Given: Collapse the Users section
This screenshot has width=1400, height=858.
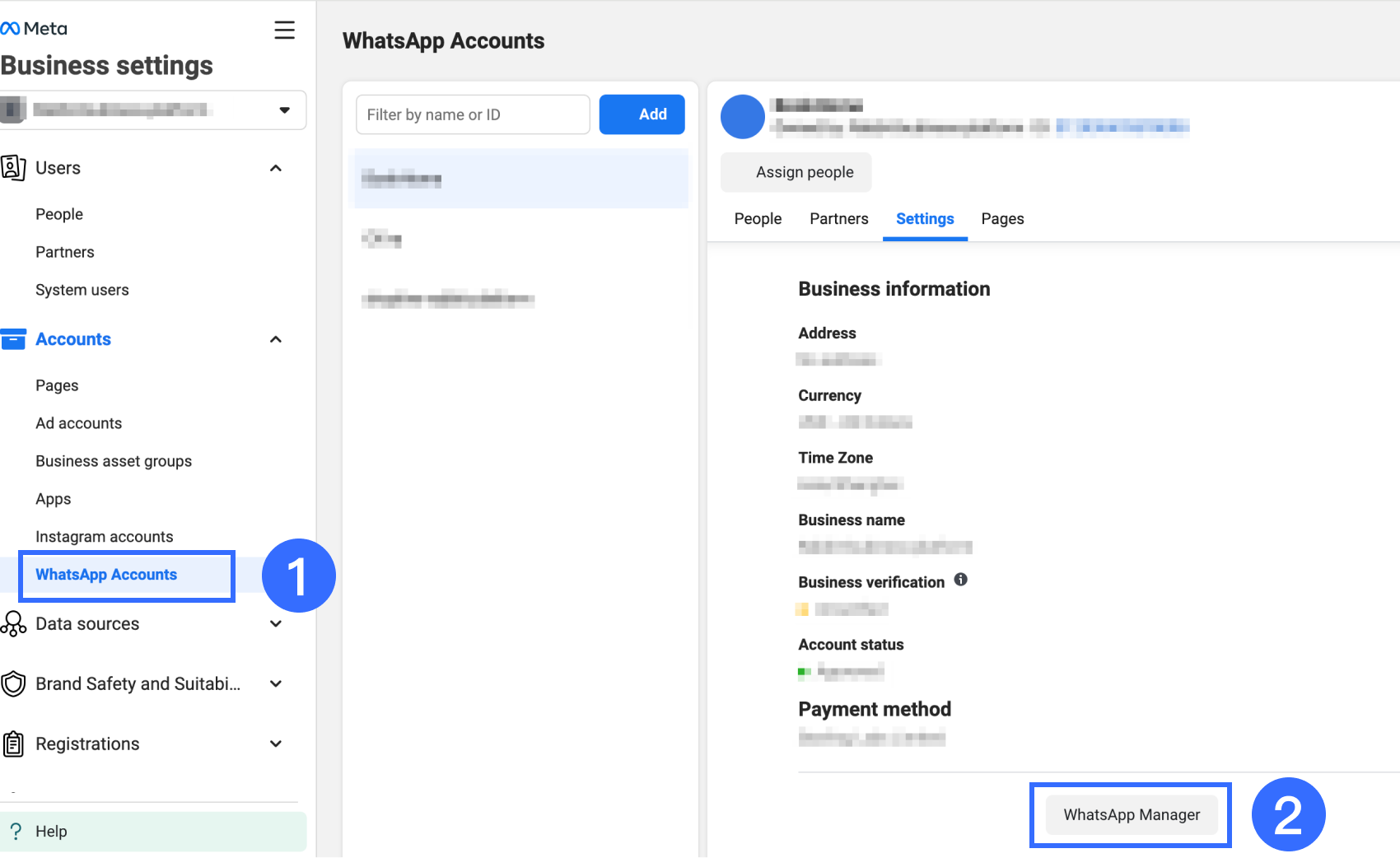Looking at the screenshot, I should [x=276, y=168].
